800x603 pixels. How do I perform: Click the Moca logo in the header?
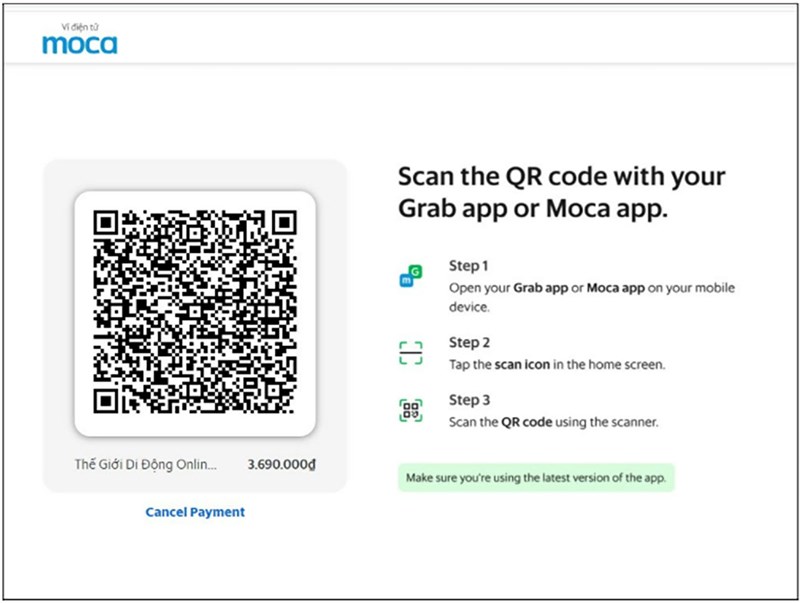[x=80, y=43]
